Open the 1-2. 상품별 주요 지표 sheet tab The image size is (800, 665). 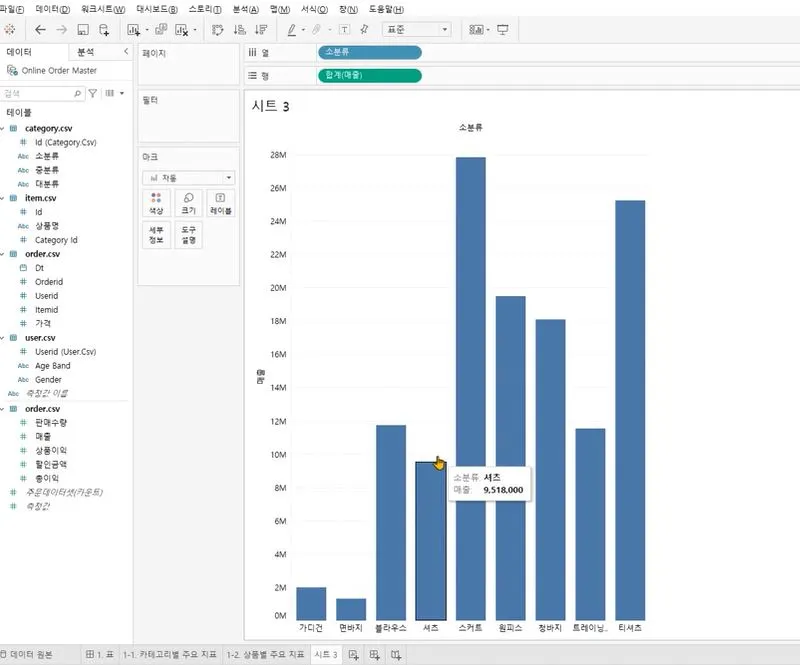[x=265, y=654]
